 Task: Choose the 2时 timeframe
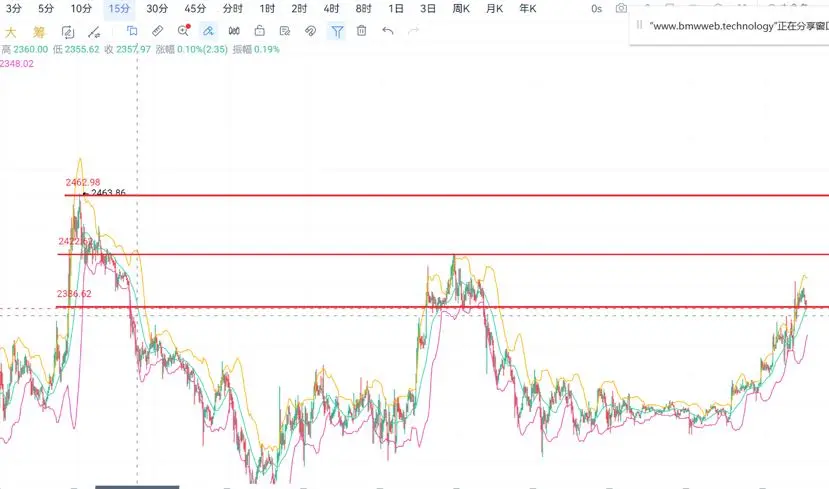(x=299, y=8)
